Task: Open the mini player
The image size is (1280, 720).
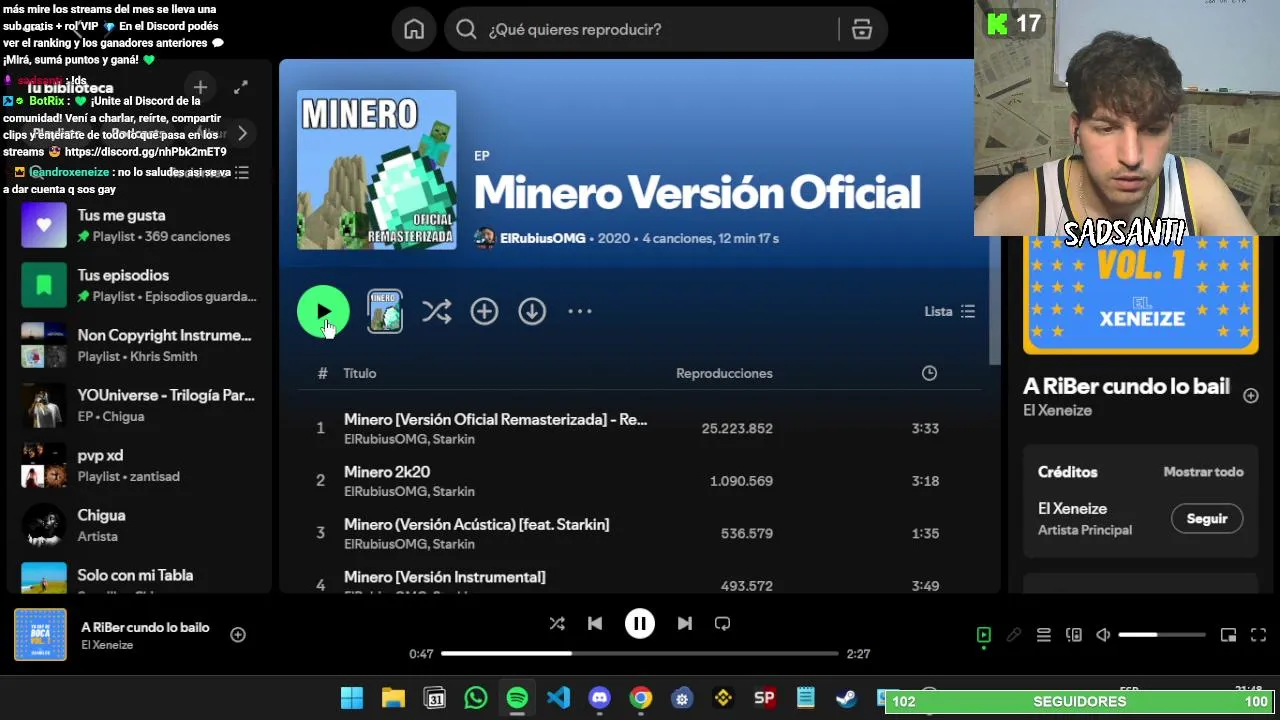Action: click(1228, 635)
